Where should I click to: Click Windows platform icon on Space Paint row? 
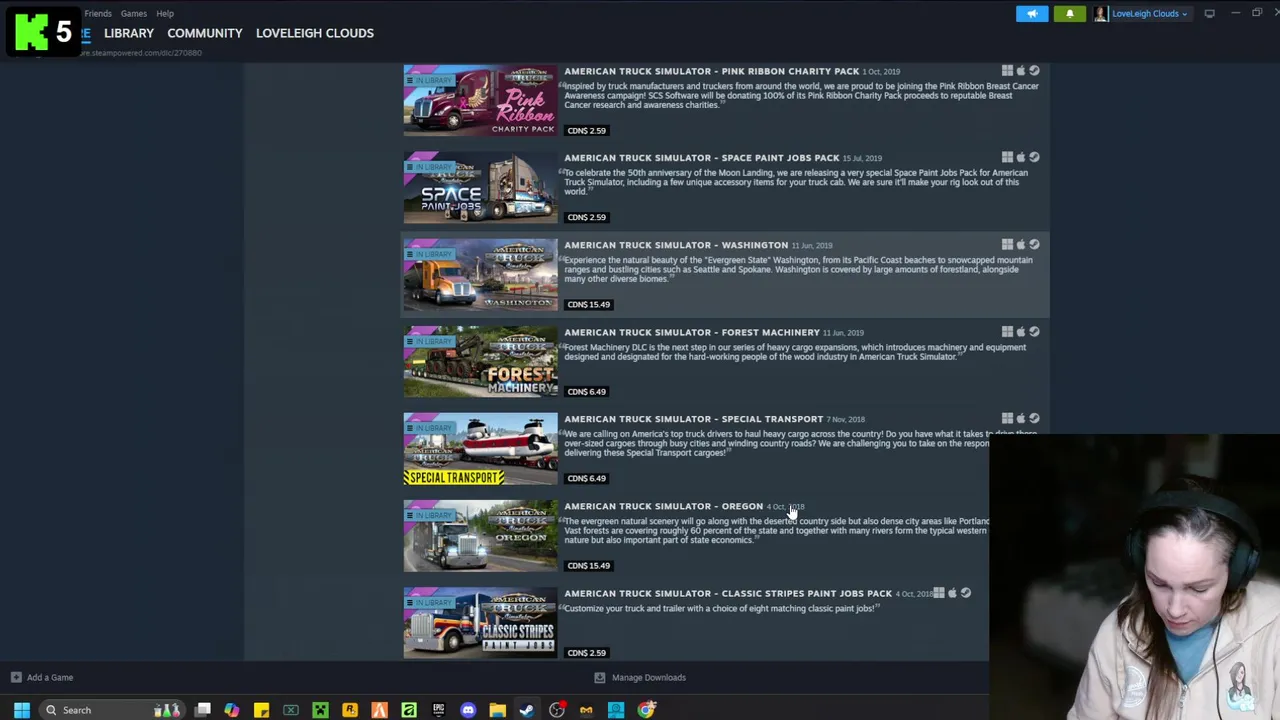point(1007,158)
